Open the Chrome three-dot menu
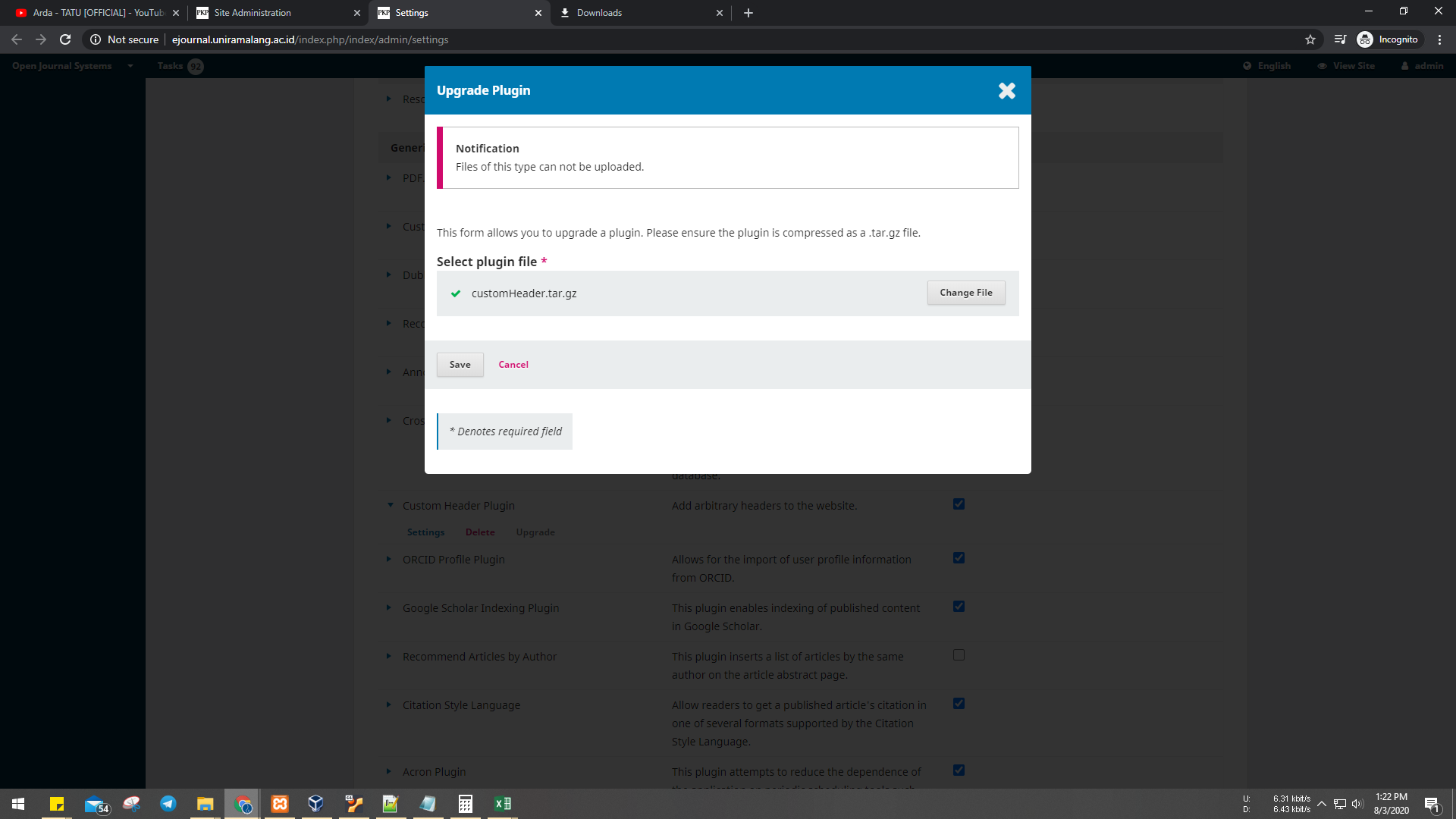 (x=1439, y=39)
